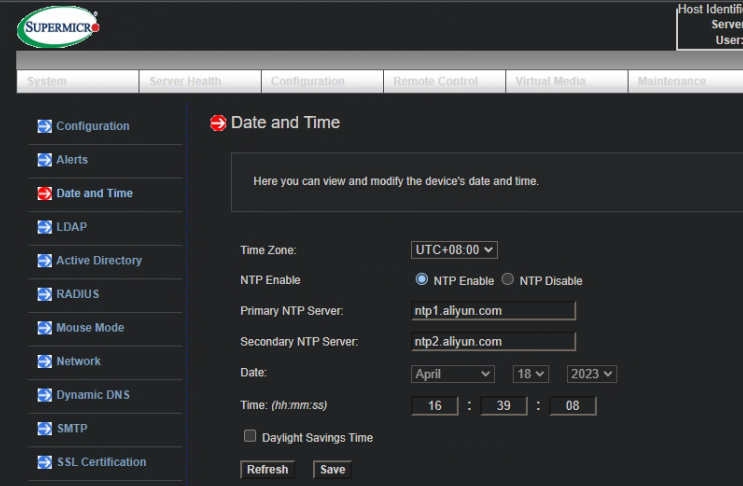Click the minutes field showing 39
The height and width of the screenshot is (486, 743).
[504, 406]
